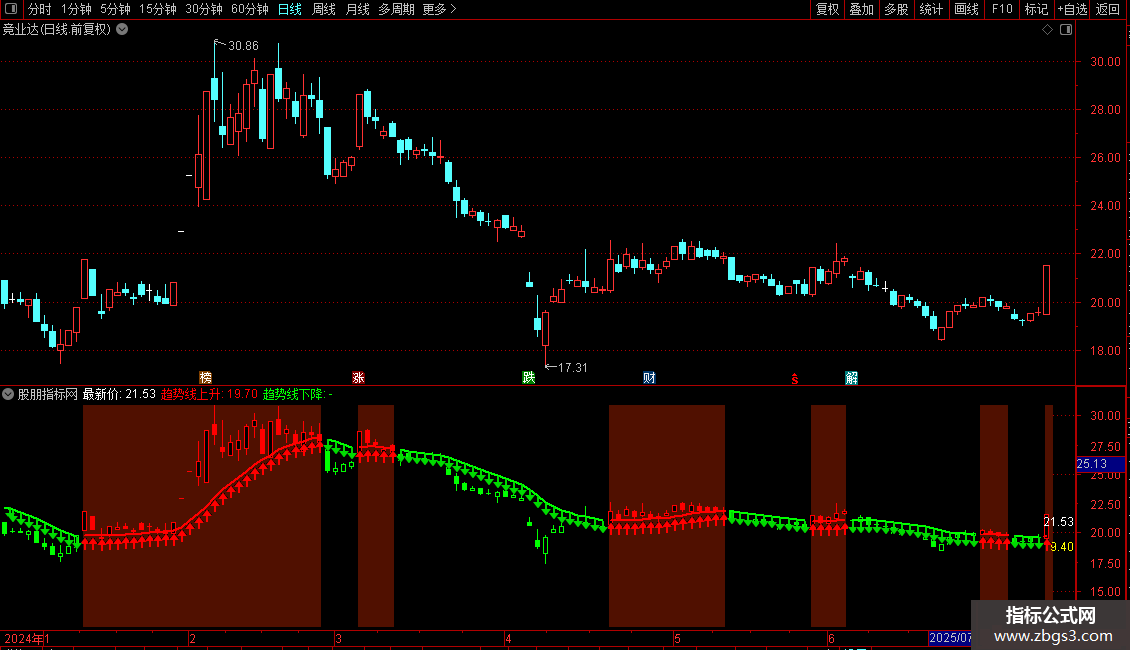
Task: Switch to 周线 weekly chart
Action: (324, 9)
